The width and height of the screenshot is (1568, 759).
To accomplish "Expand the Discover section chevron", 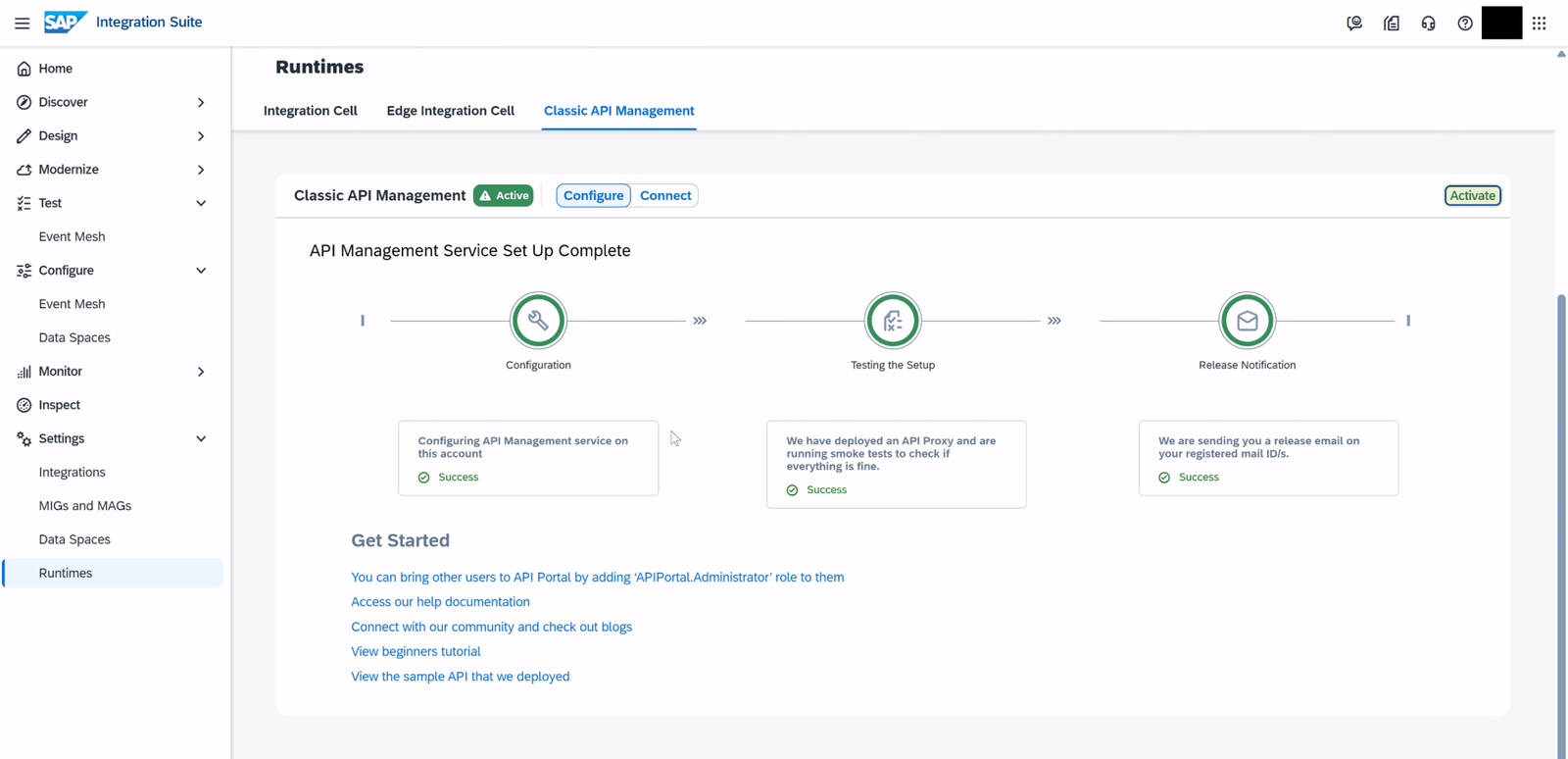I will 201,102.
